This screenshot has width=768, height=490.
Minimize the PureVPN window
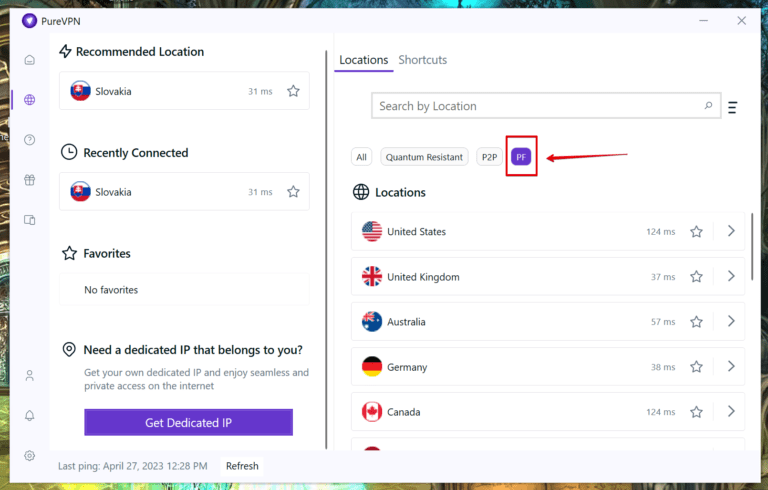click(703, 21)
